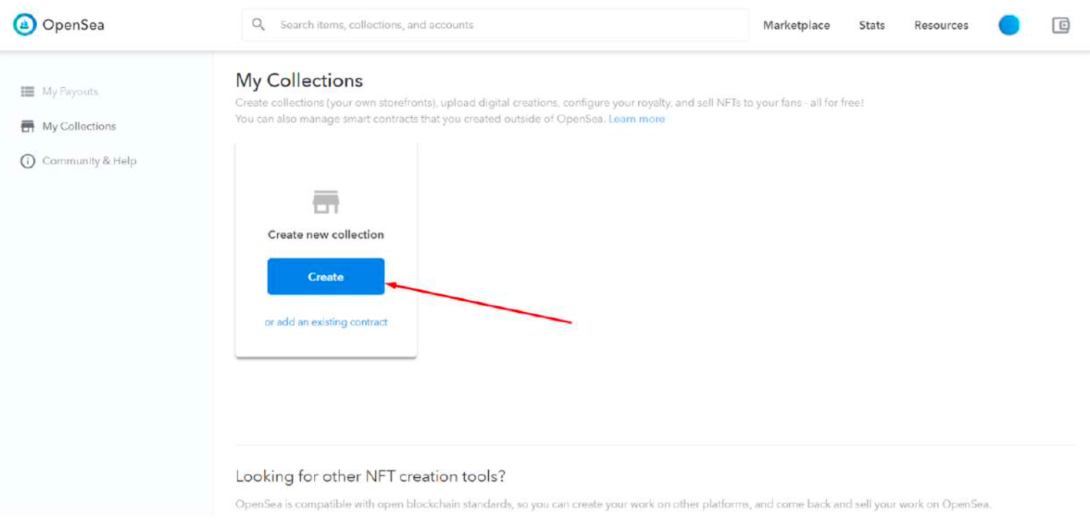The height and width of the screenshot is (530, 1090).
Task: Click the text starting 'OpenSea is compatible with open blockchain'
Action: click(613, 504)
